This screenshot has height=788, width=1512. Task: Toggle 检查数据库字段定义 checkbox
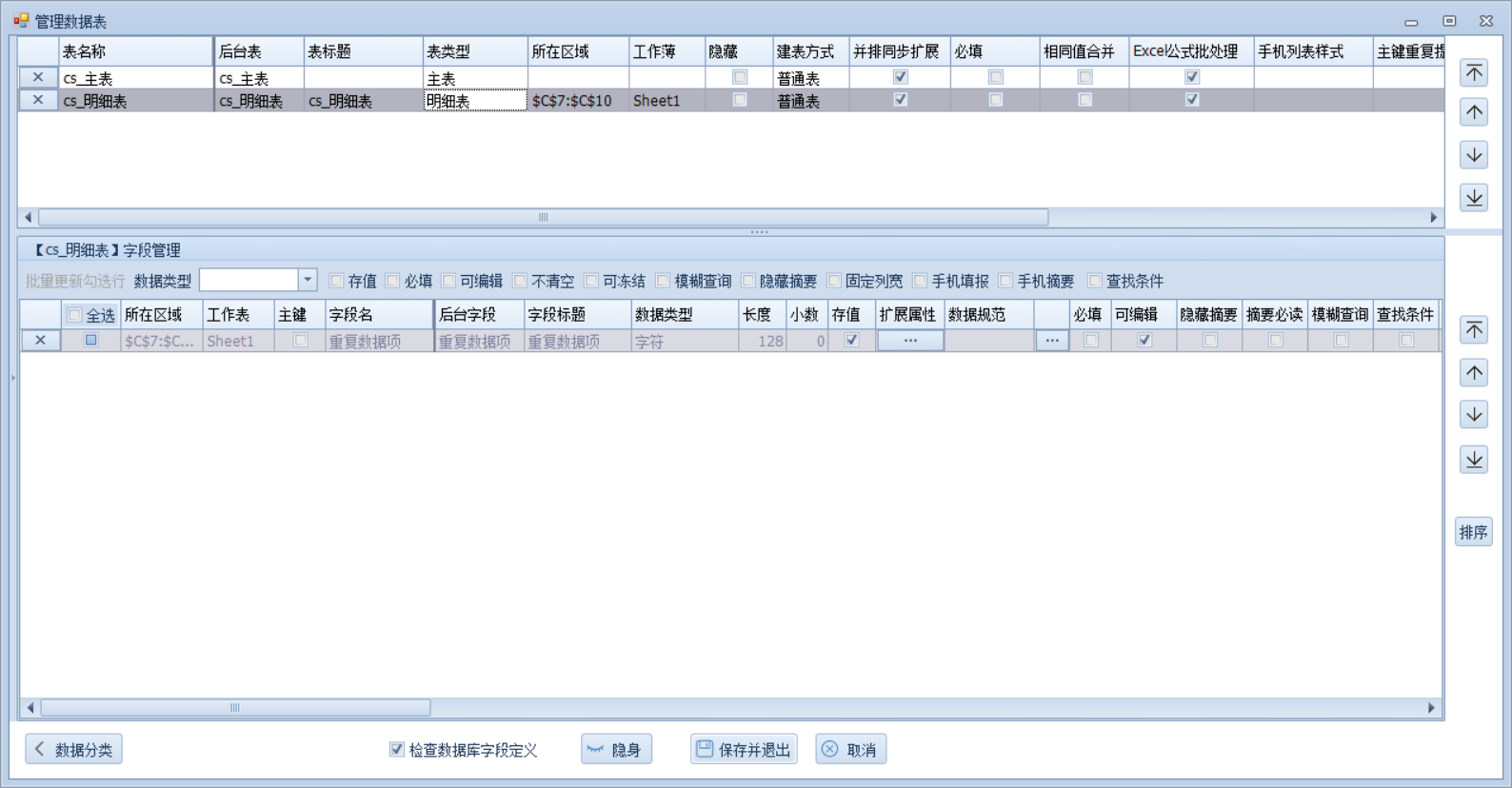click(397, 750)
